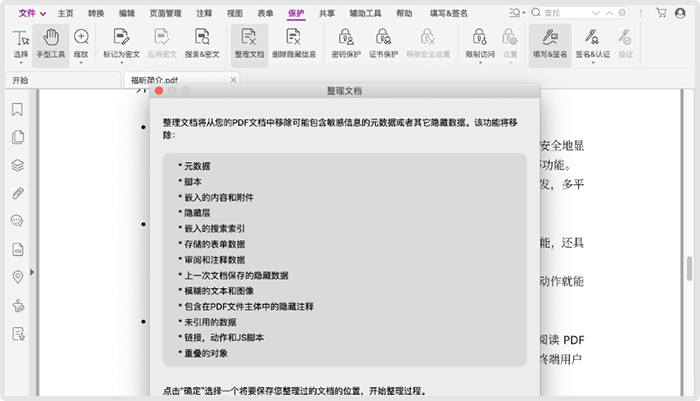This screenshot has height=401, width=700.
Task: Open the destinations pin panel in sidebar
Action: 17,277
